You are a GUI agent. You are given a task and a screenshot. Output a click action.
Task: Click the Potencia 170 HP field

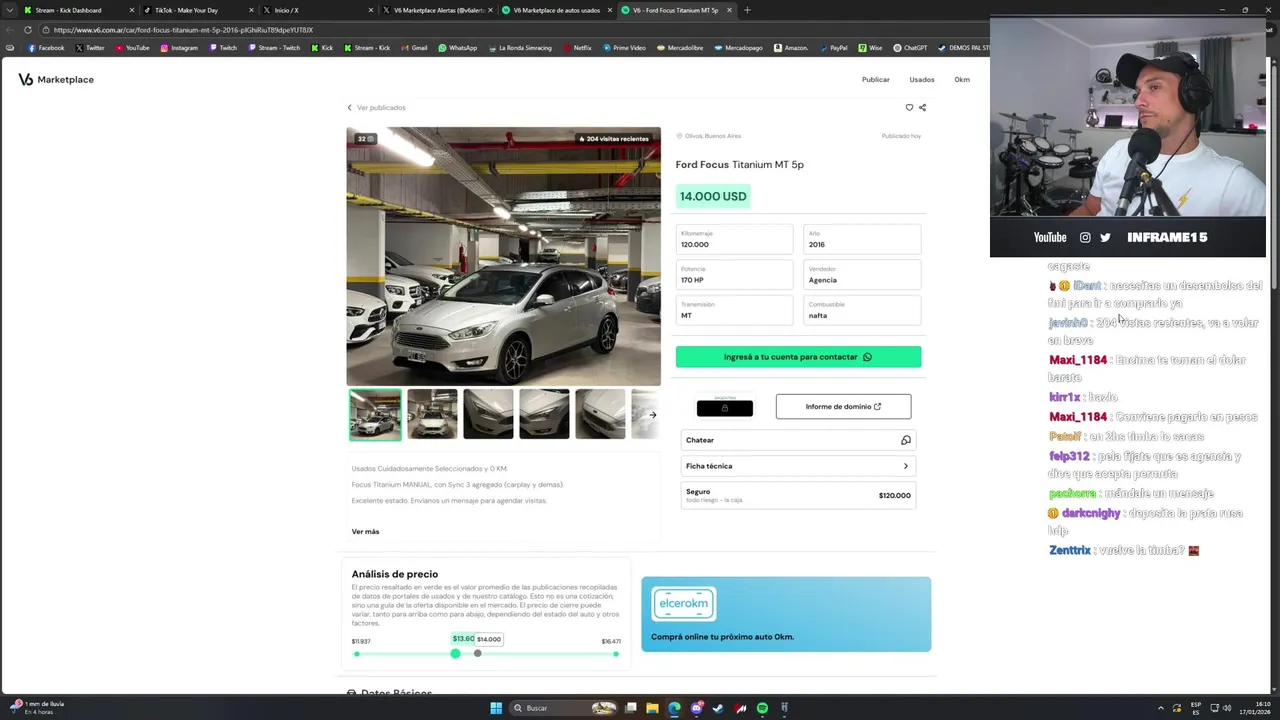[x=734, y=275]
